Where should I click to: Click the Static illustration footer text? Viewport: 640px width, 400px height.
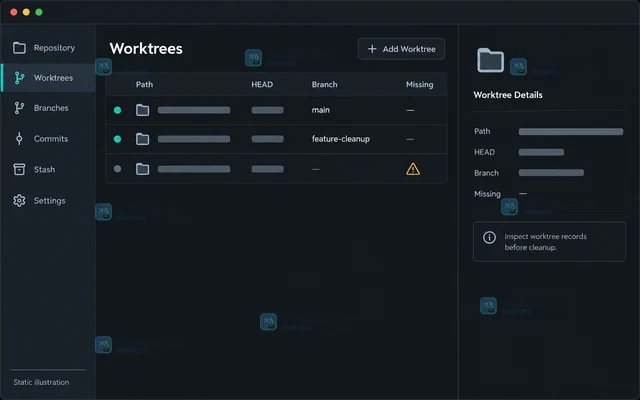coord(41,382)
